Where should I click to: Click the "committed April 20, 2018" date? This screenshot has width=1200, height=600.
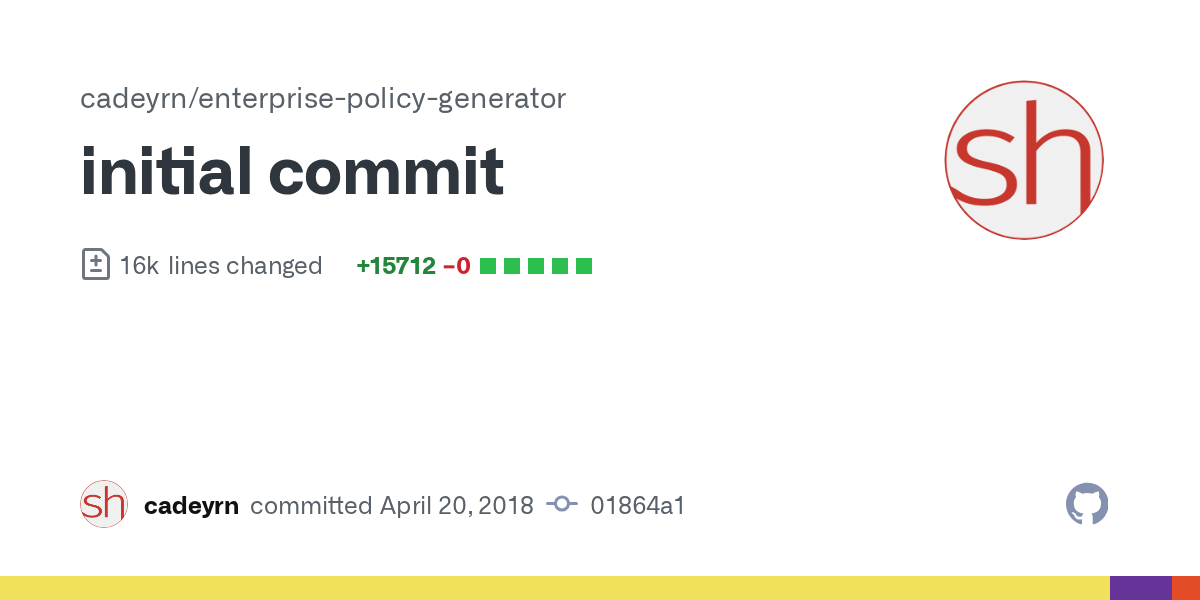392,506
